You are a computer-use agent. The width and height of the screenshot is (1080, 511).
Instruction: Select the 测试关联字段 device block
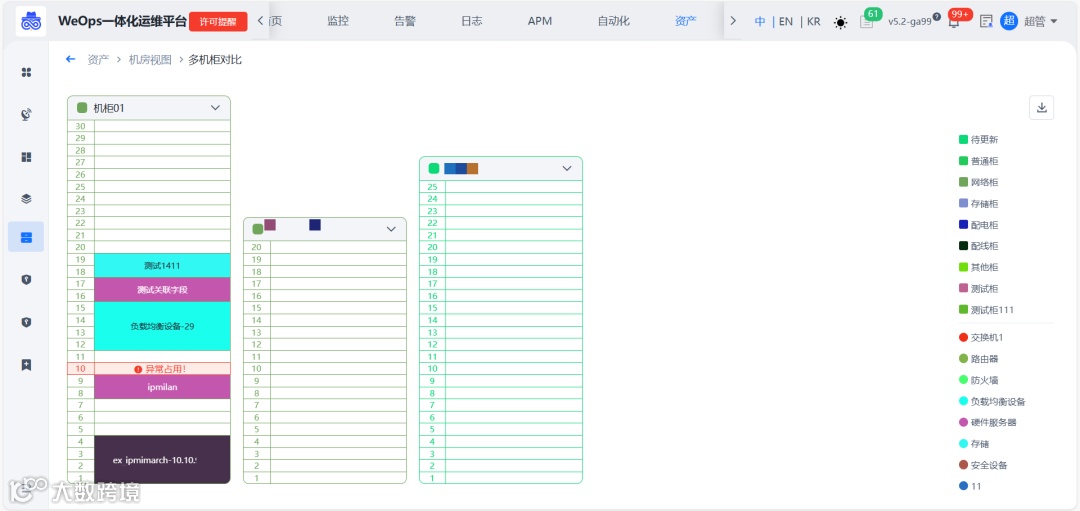[162, 290]
